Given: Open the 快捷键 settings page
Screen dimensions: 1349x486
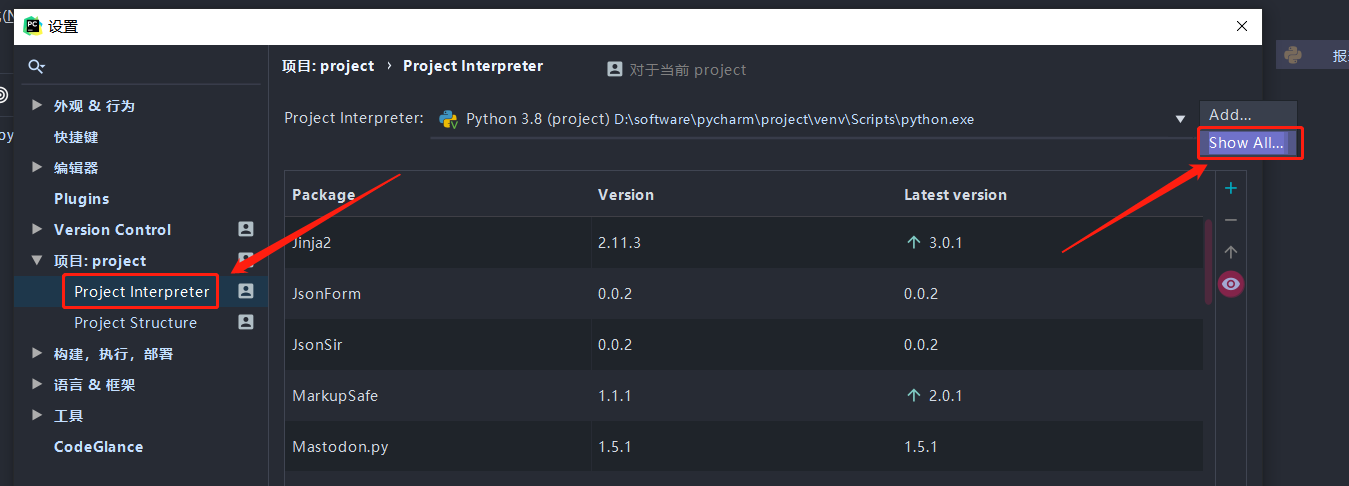Looking at the screenshot, I should (x=76, y=136).
